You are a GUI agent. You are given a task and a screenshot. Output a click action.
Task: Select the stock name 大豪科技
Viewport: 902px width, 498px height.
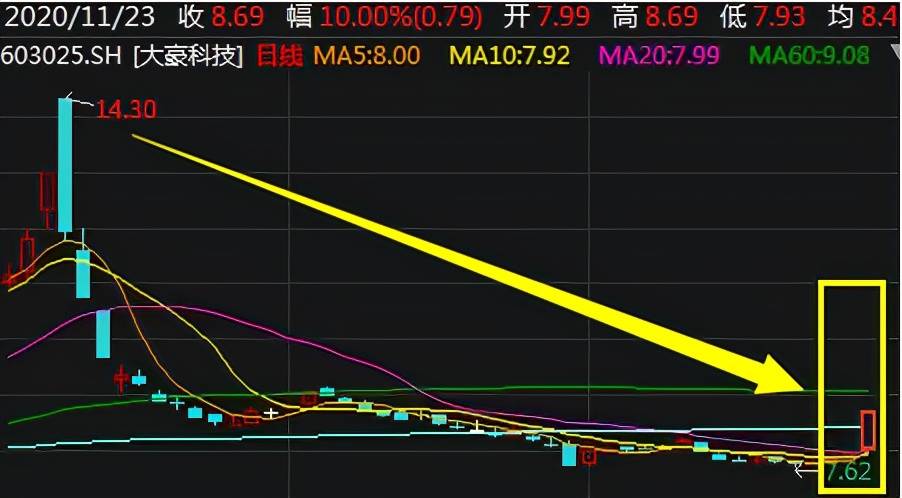point(189,56)
